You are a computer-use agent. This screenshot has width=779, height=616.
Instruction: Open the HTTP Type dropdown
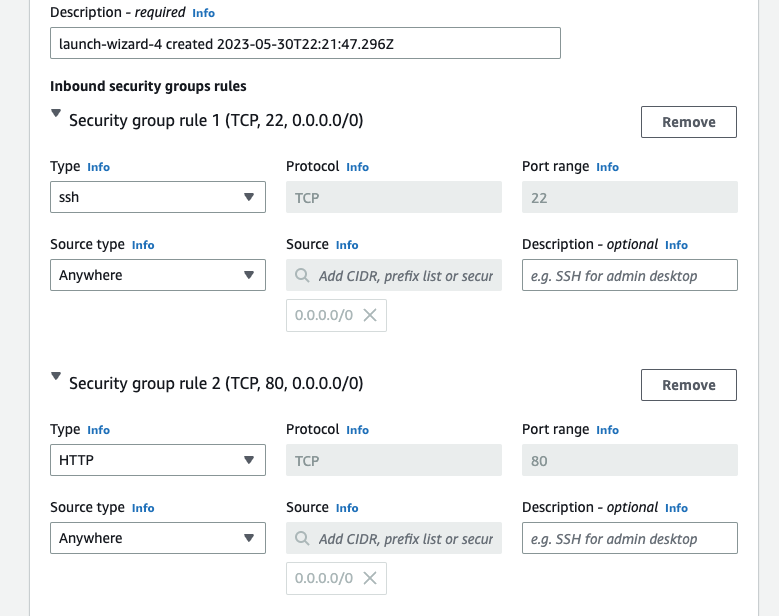click(x=158, y=461)
